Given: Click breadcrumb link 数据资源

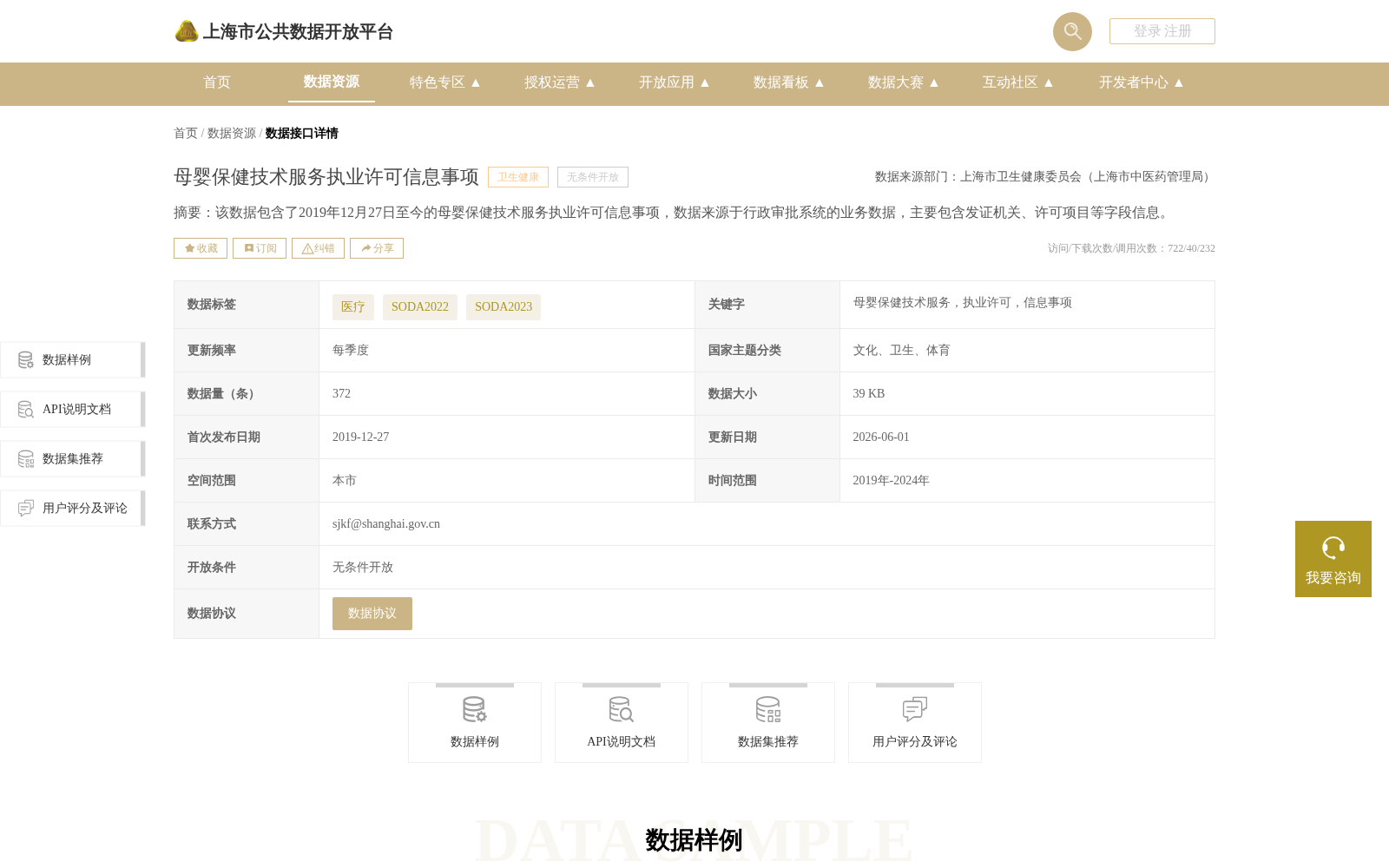Looking at the screenshot, I should click(232, 133).
